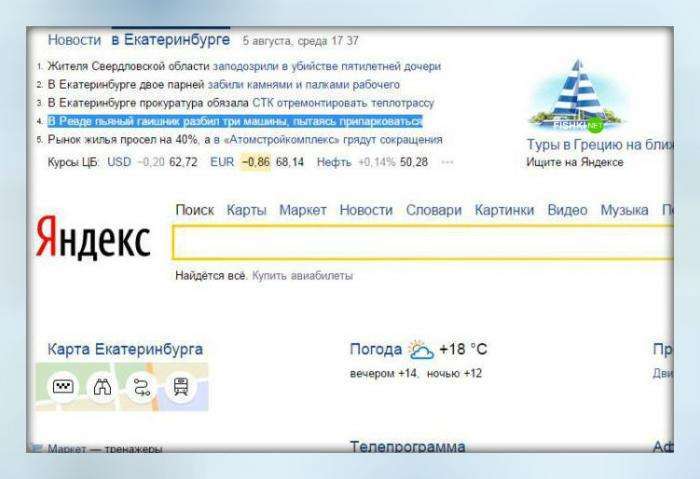Image resolution: width=700 pixels, height=479 pixels.
Task: Click evening forecast вечером +14
Action: 384,373
